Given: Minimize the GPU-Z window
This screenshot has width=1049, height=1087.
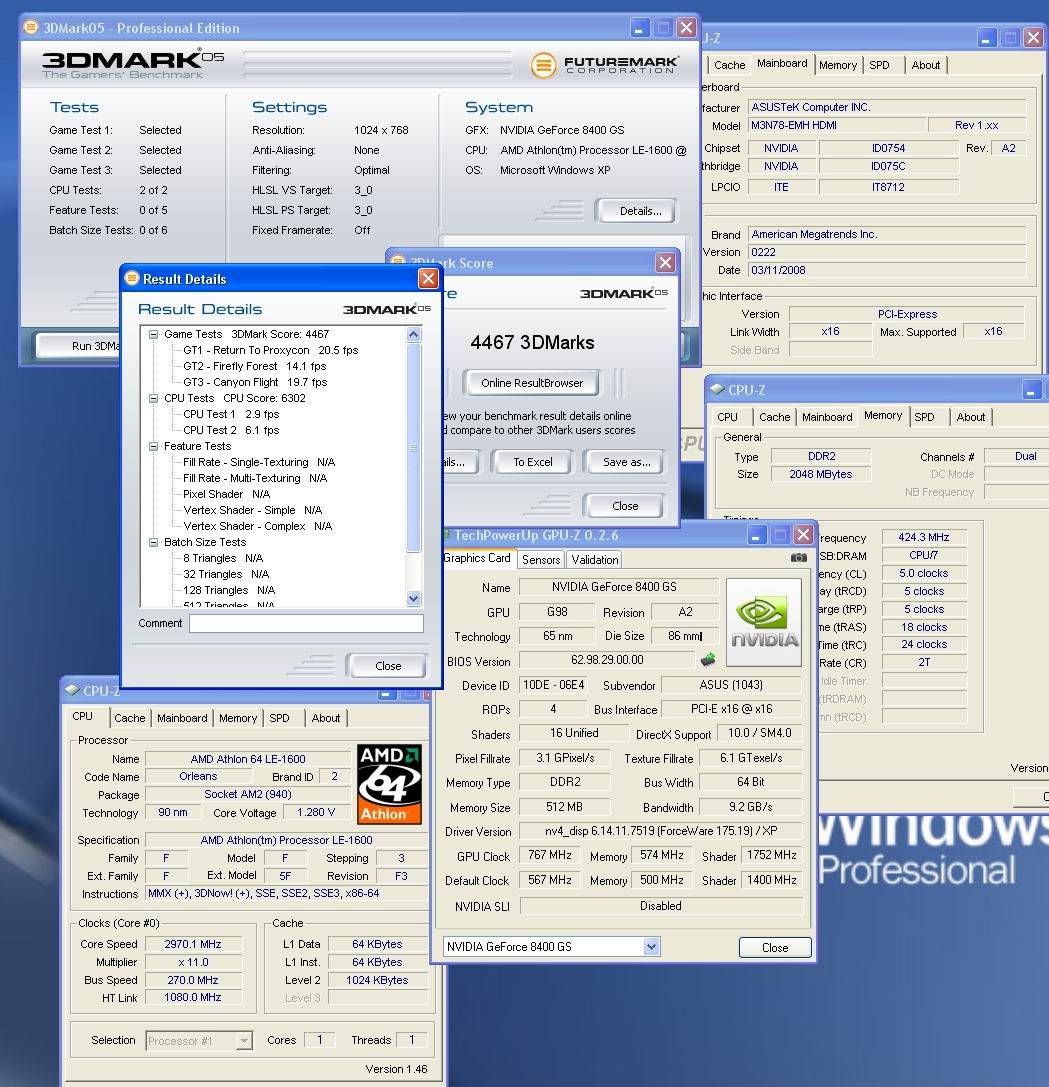Looking at the screenshot, I should [x=756, y=534].
